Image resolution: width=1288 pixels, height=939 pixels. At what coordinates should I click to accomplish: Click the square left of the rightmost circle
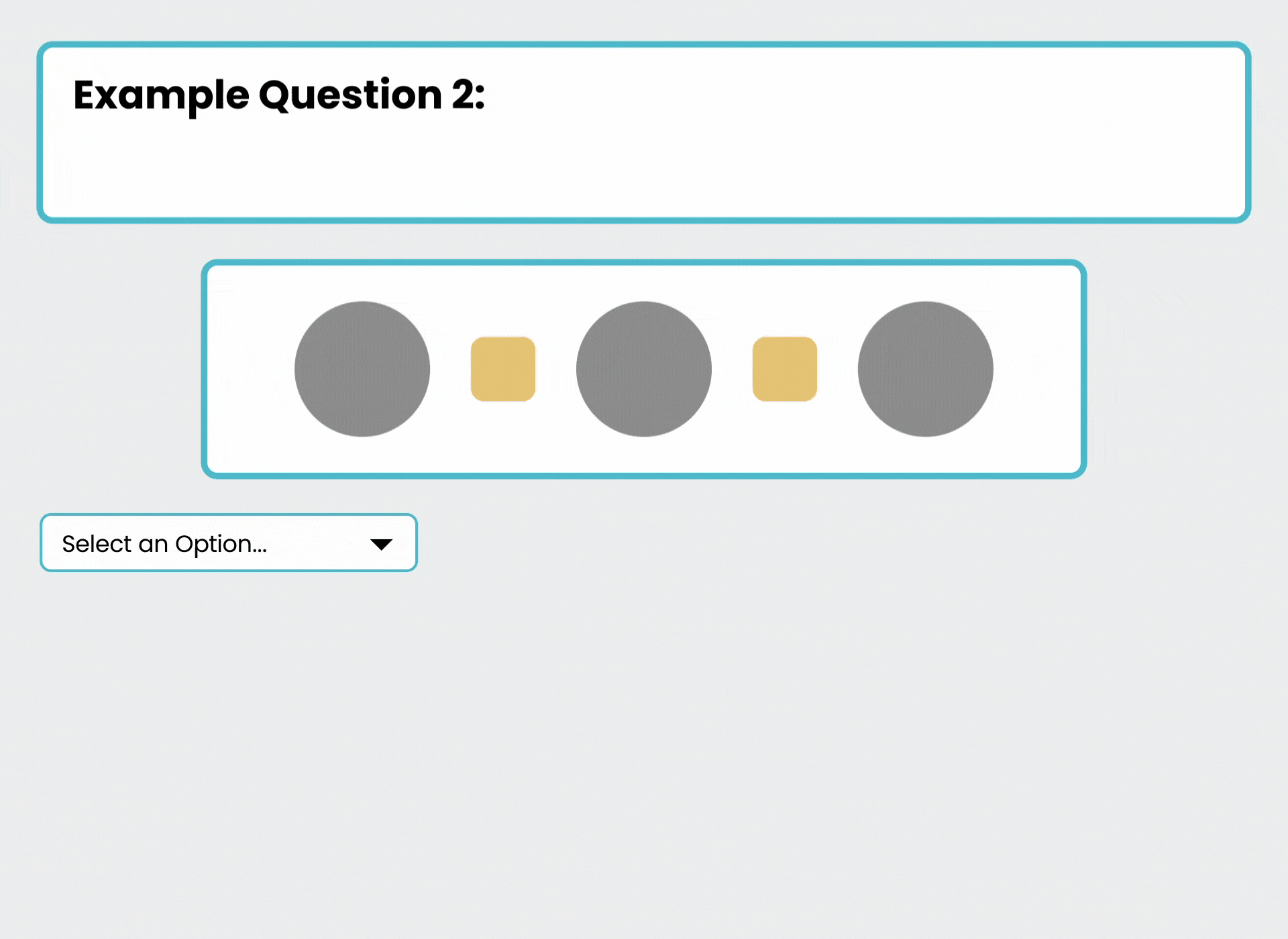(x=784, y=368)
